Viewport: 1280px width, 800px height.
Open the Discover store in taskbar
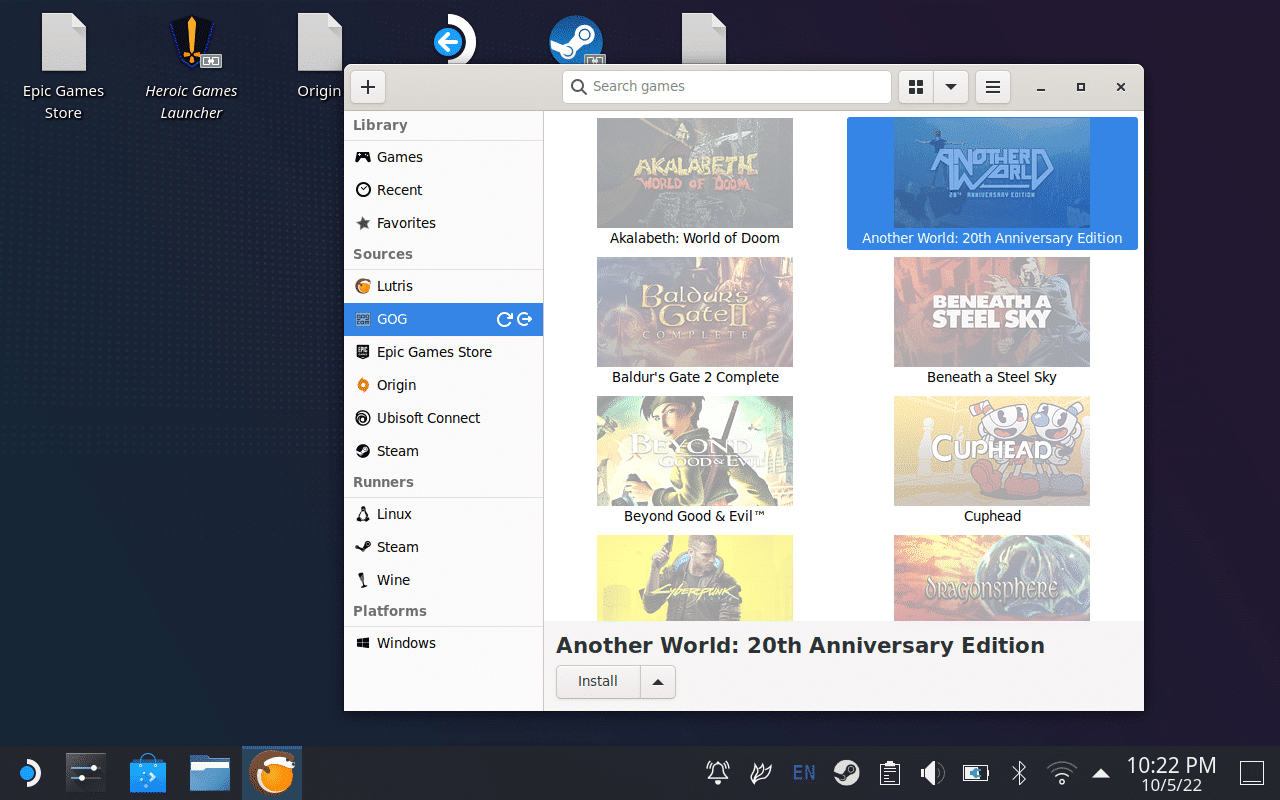pyautogui.click(x=148, y=773)
